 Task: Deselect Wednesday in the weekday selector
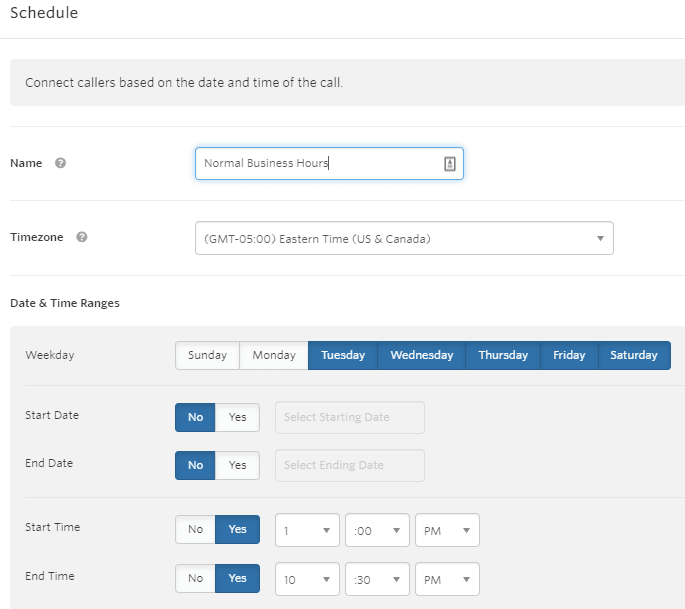(x=422, y=355)
